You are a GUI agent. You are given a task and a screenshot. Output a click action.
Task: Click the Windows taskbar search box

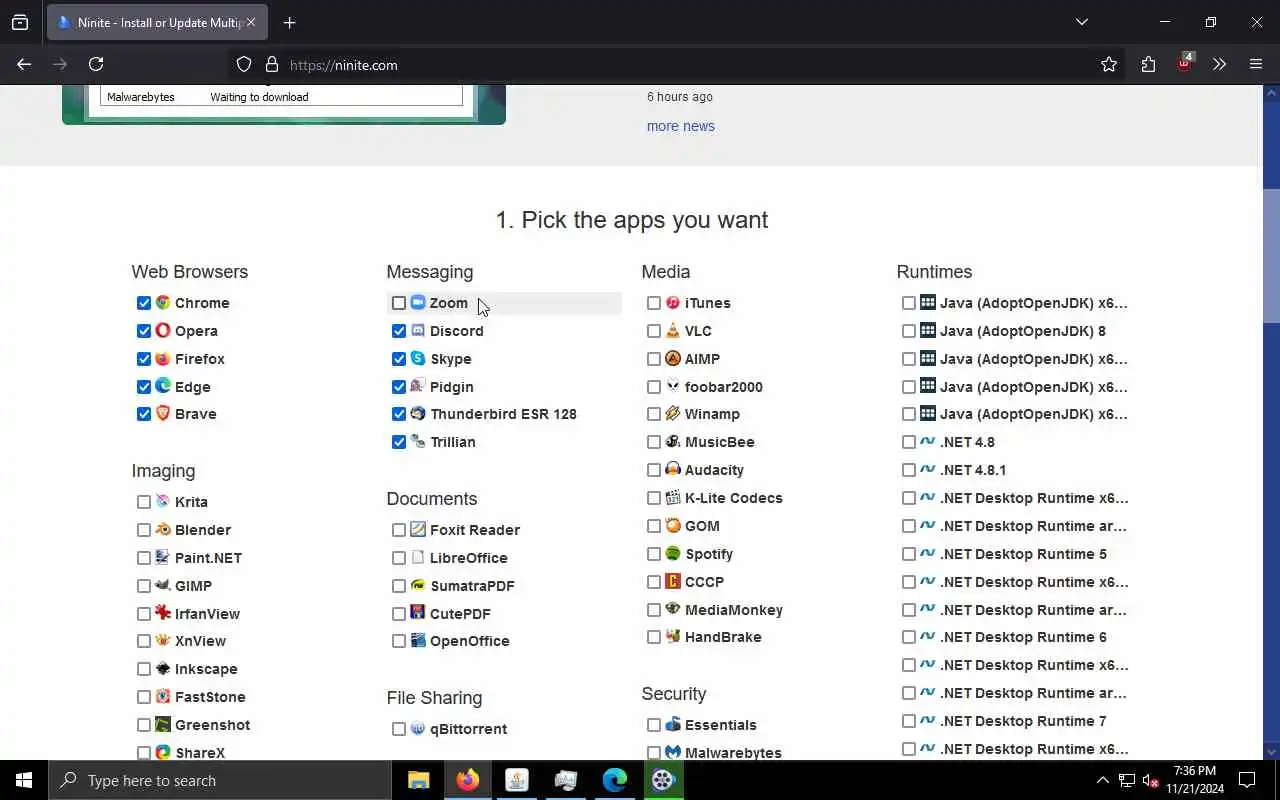point(220,780)
